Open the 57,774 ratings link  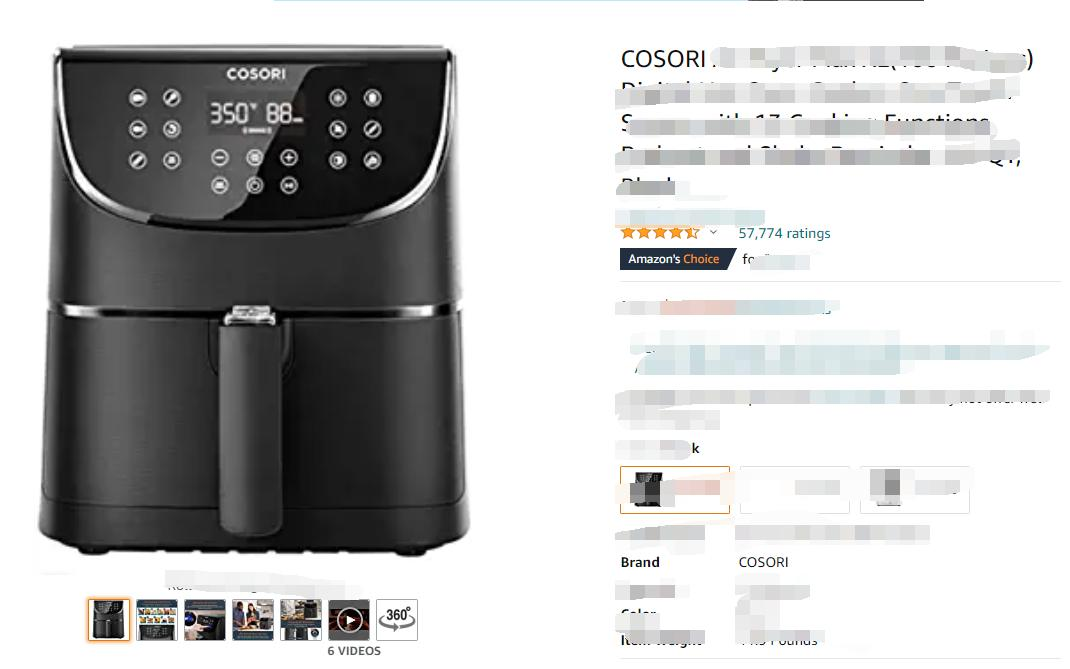coord(784,233)
